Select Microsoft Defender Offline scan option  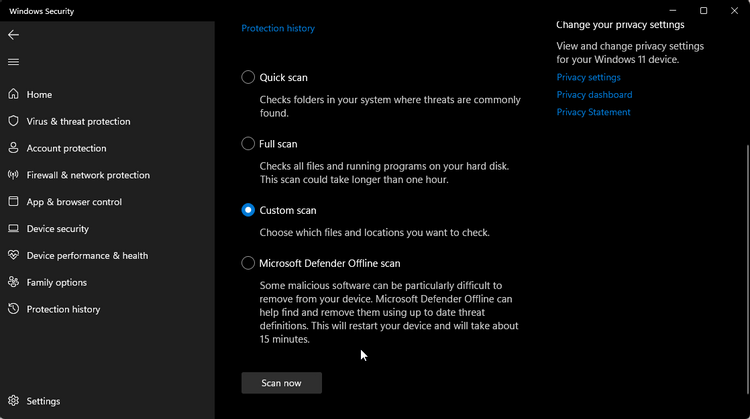[x=248, y=263]
